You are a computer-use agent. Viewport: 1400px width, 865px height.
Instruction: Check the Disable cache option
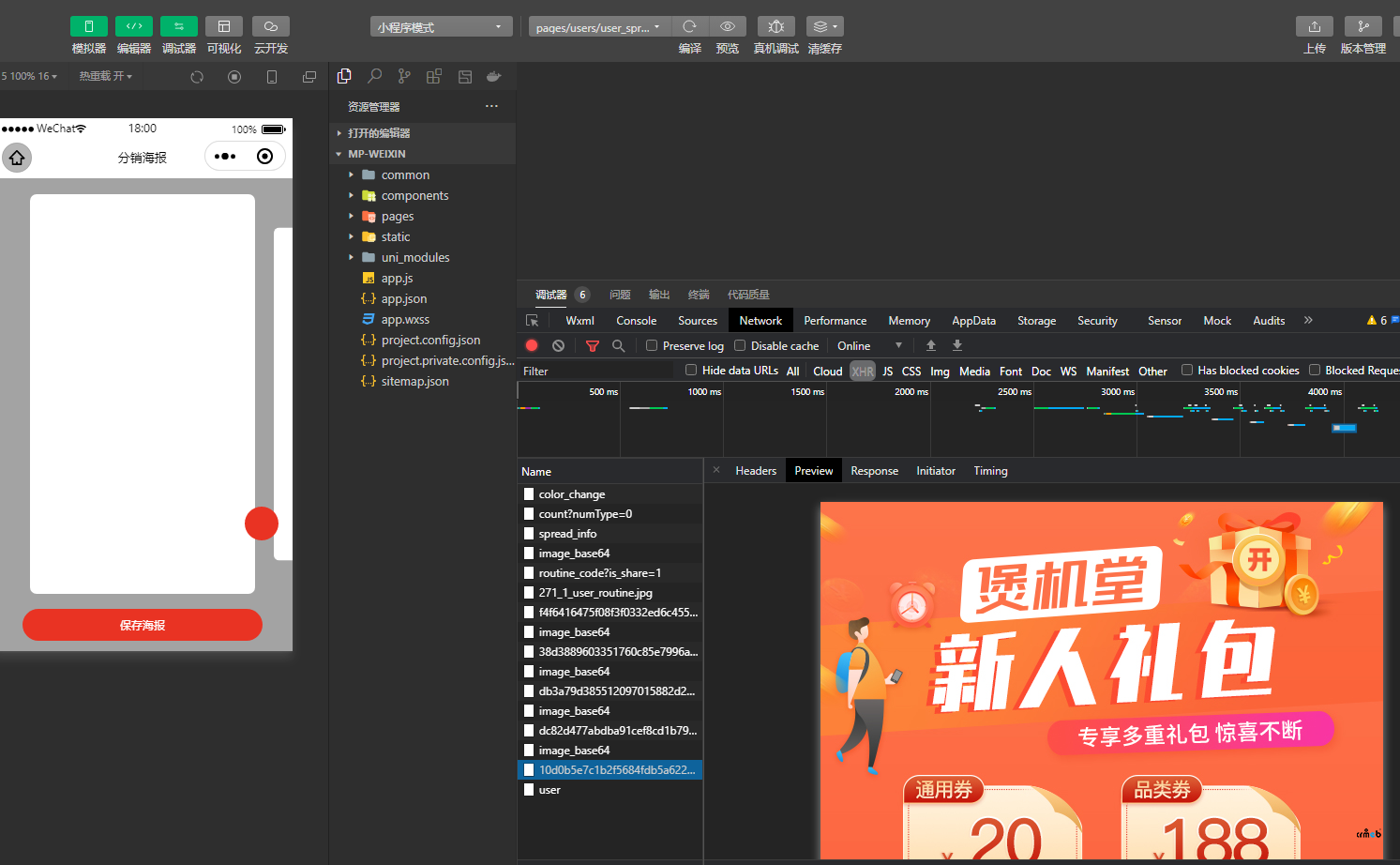[x=740, y=345]
